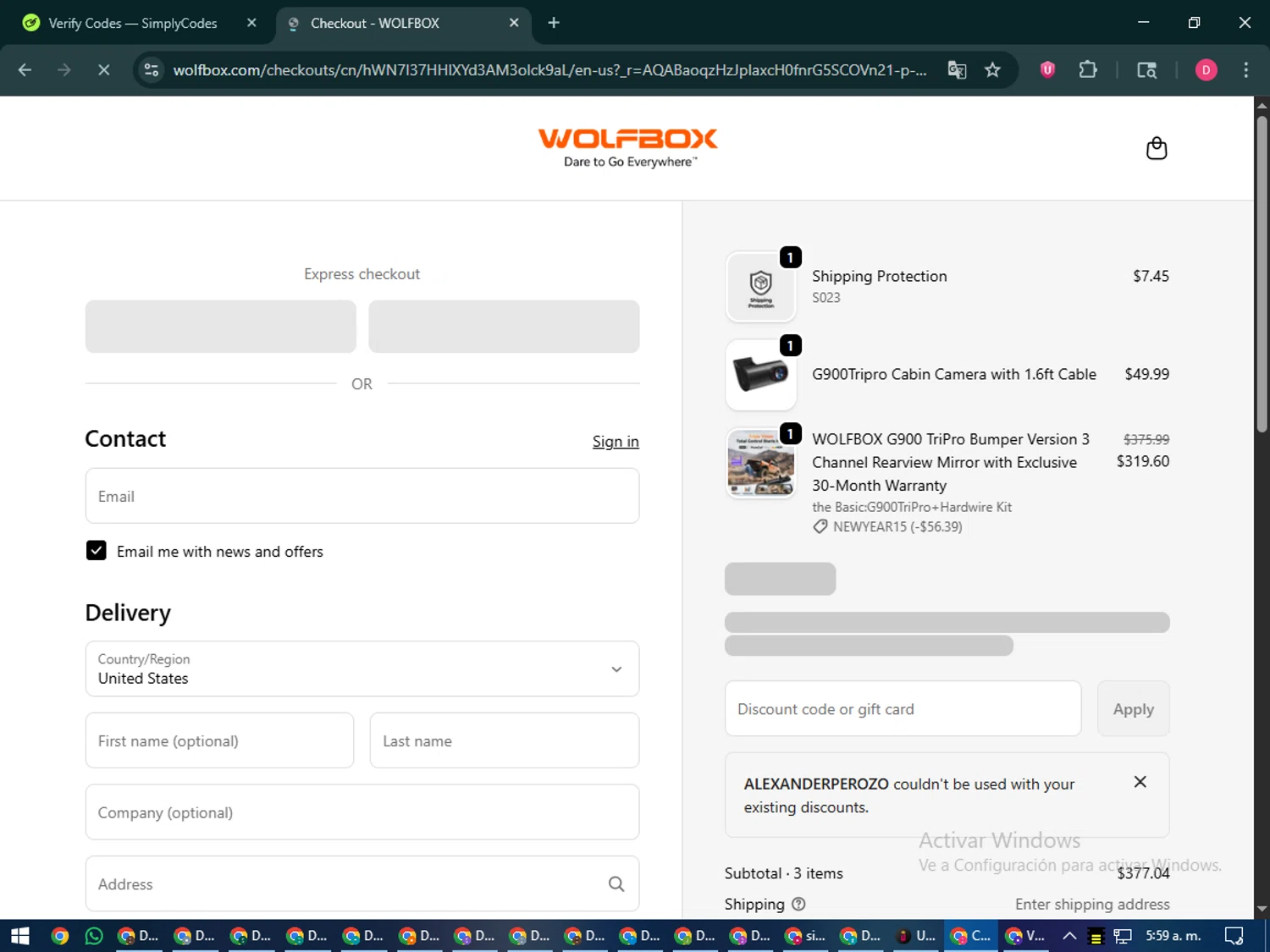Click the G900Tripro Cabin Camera with 1.6ft Cable title

(x=954, y=374)
